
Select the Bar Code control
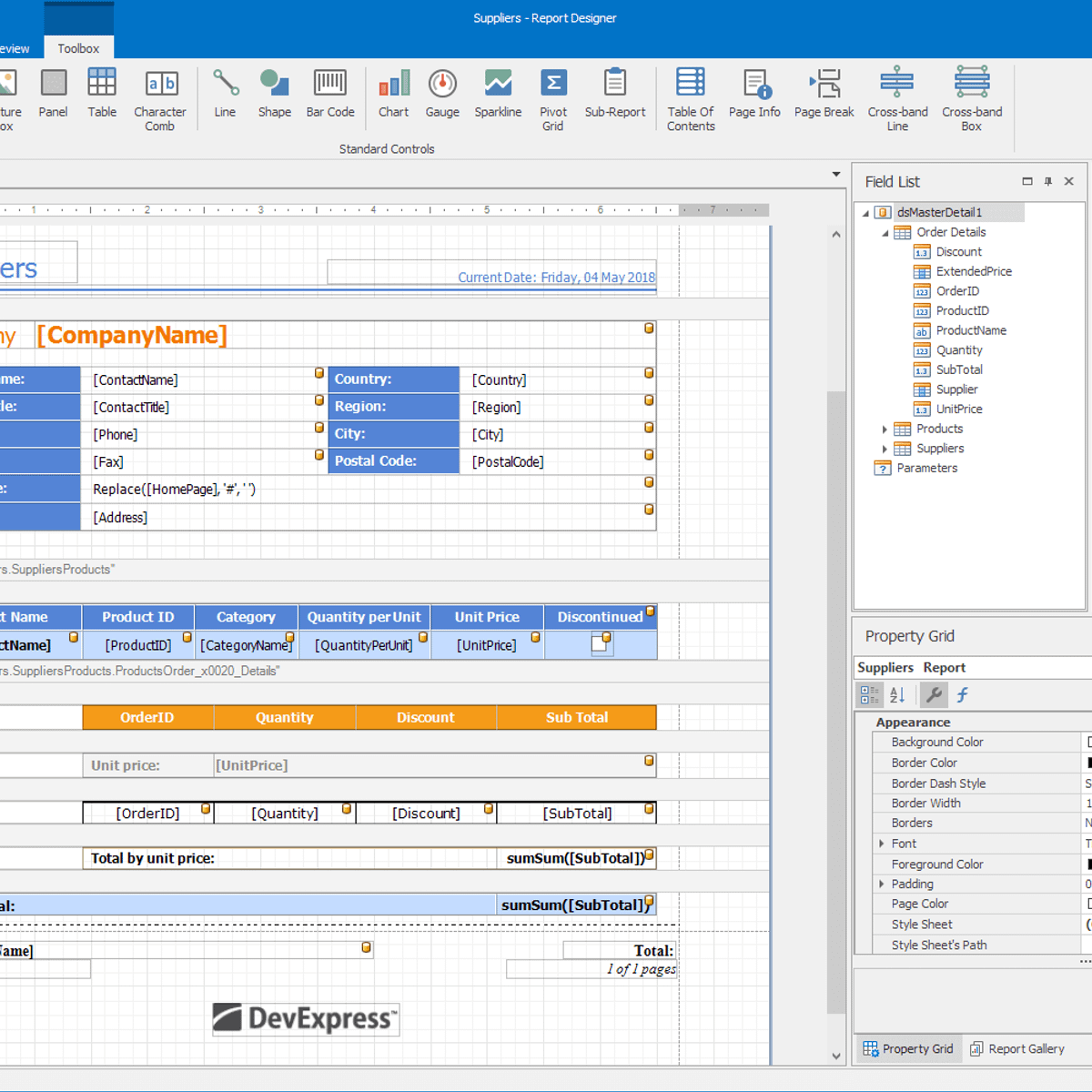[x=329, y=94]
